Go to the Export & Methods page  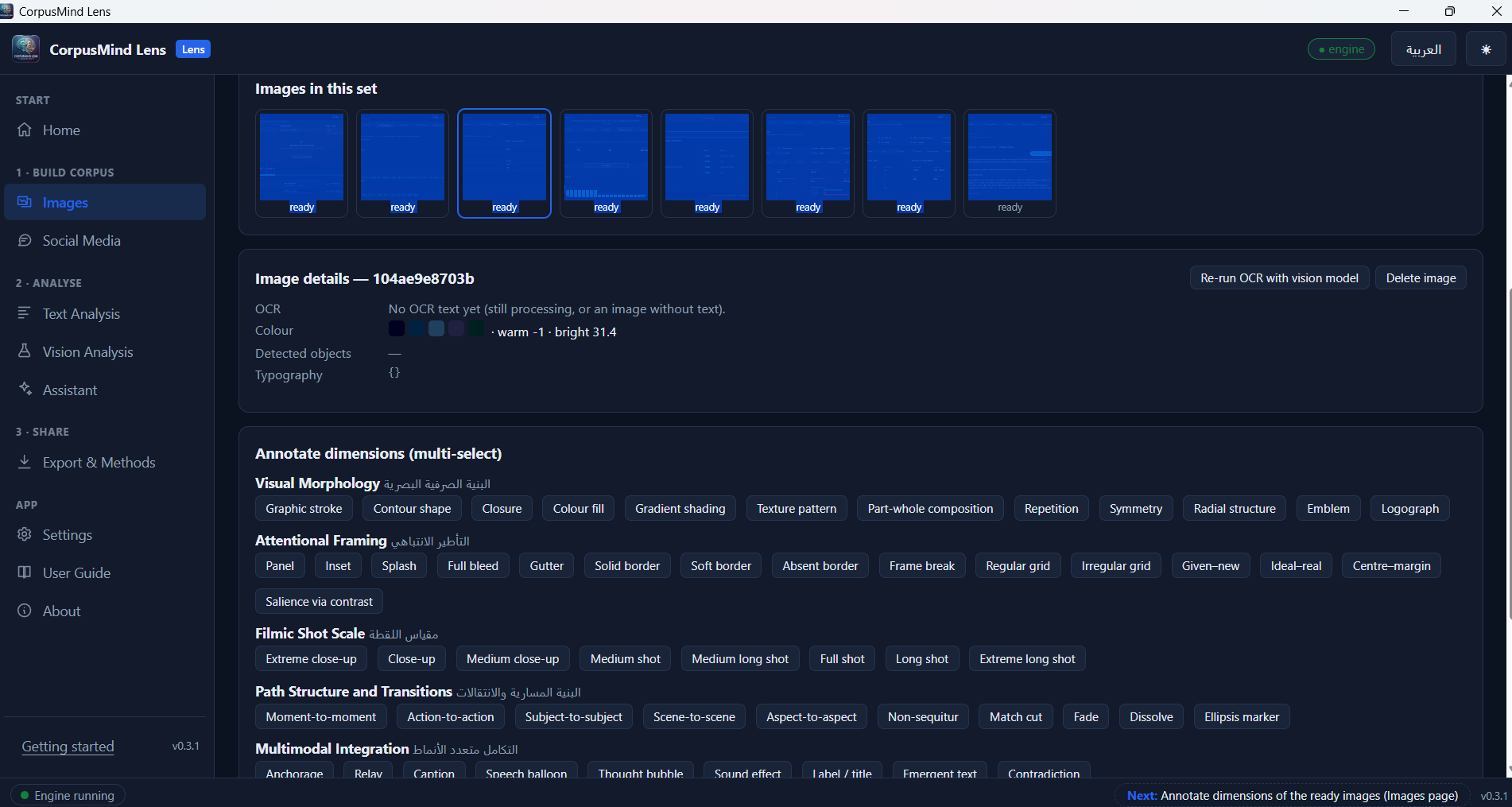click(x=105, y=462)
